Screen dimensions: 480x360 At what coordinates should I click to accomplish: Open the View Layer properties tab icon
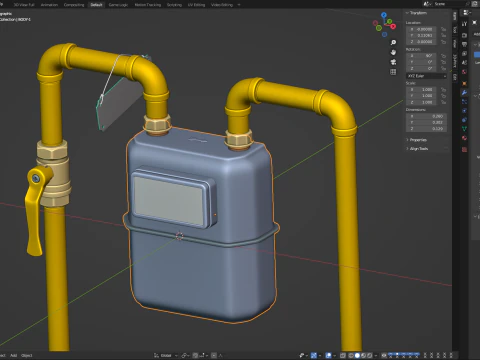tap(464, 53)
